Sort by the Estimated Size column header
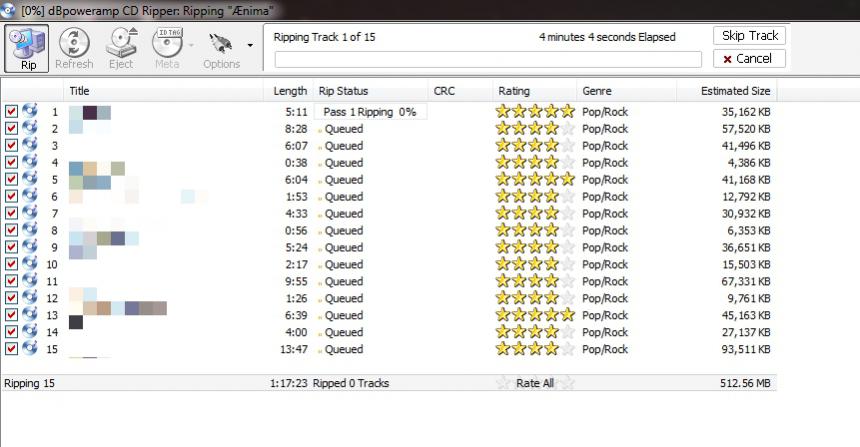Screen dimensions: 860x447 (738, 91)
